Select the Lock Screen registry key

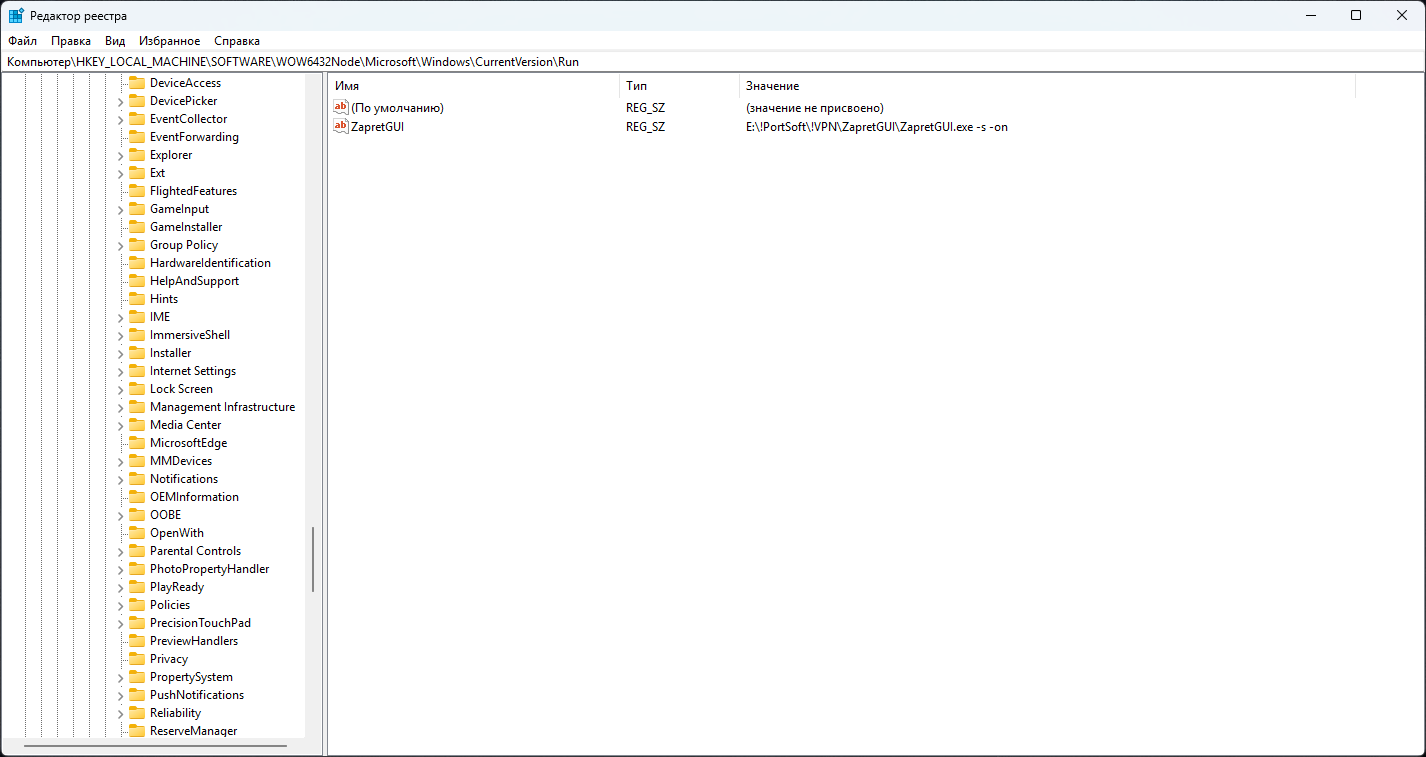[181, 389]
